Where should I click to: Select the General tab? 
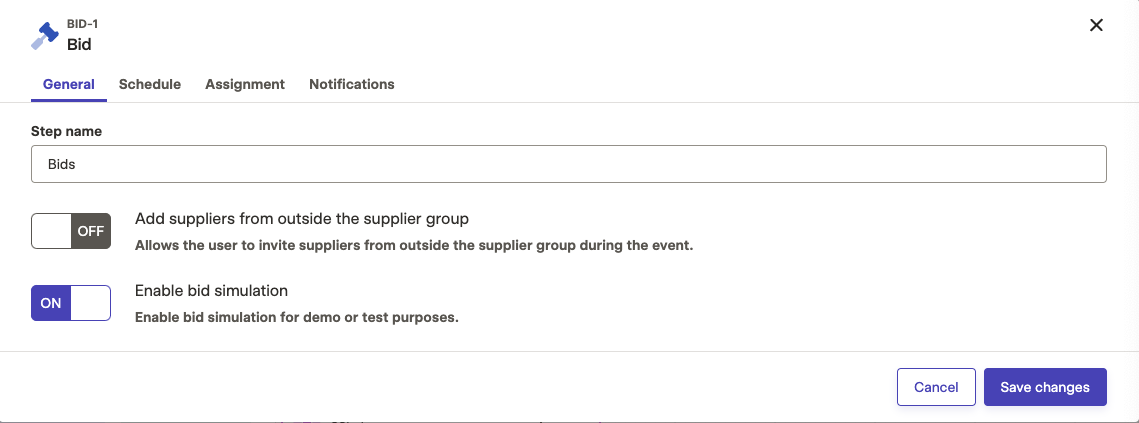click(69, 84)
